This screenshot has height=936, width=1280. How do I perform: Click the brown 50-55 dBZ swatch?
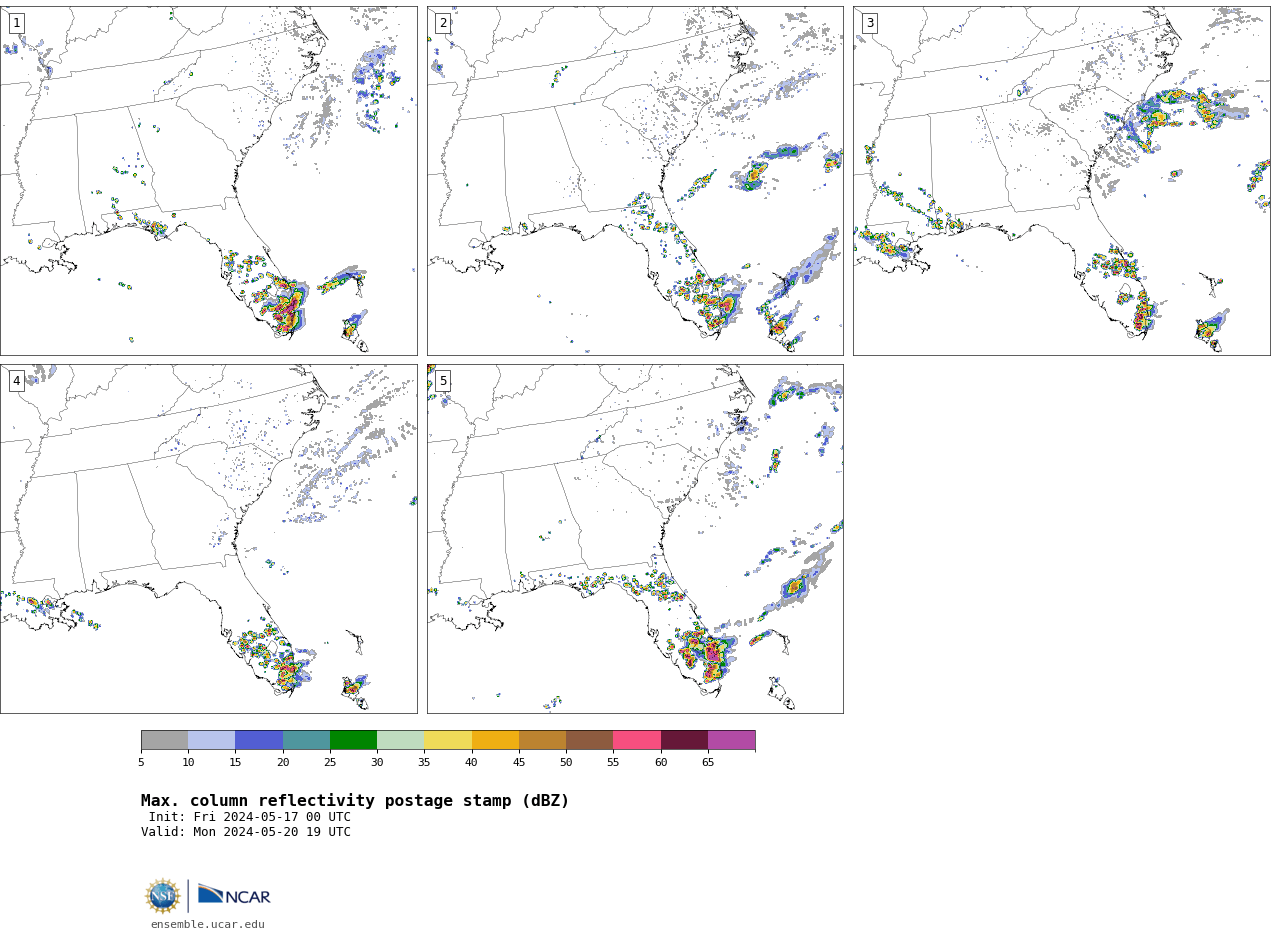tap(589, 740)
